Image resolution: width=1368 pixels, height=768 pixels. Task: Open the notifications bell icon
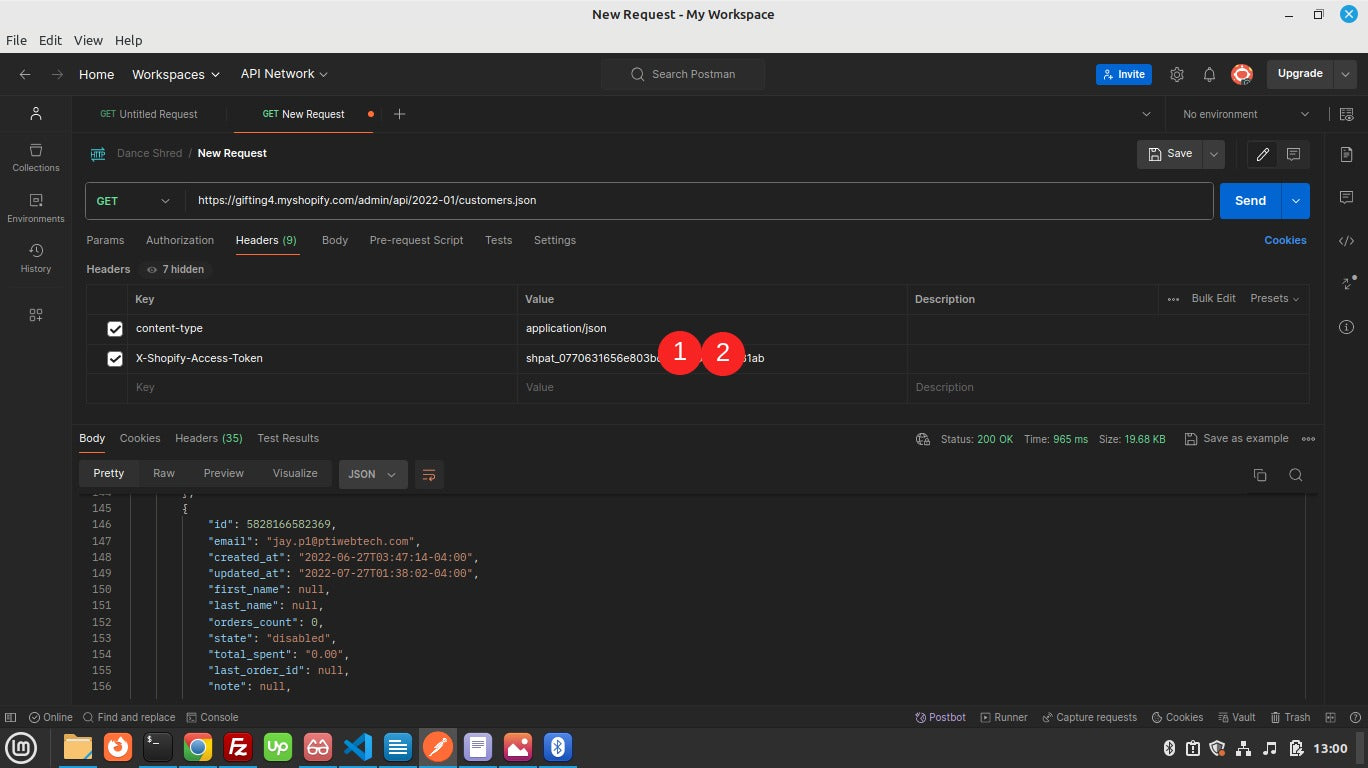coord(1209,74)
